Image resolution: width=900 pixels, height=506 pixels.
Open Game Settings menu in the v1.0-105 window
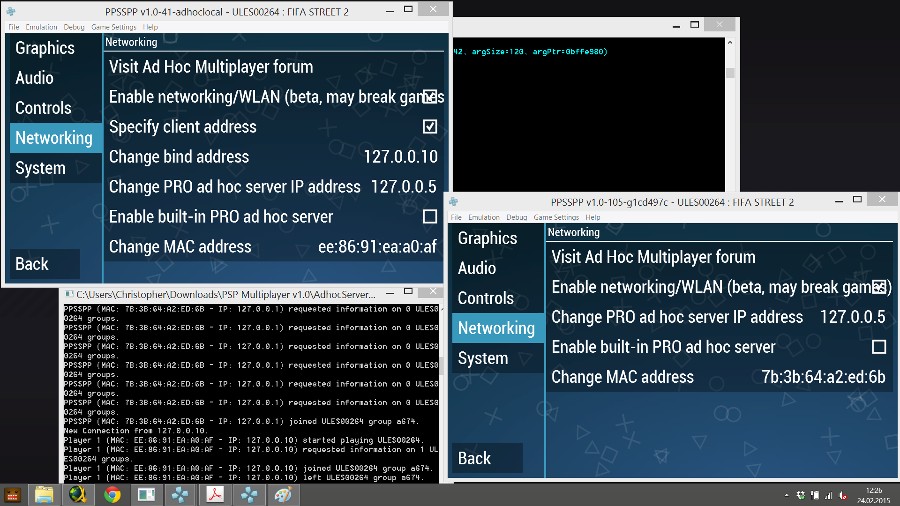click(x=556, y=217)
